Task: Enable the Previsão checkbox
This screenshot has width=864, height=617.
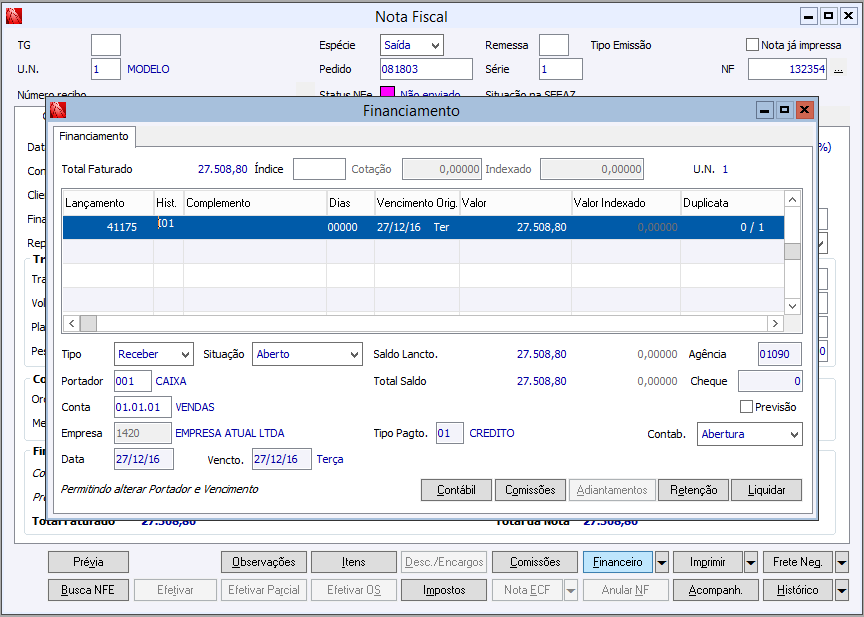Action: 746,407
